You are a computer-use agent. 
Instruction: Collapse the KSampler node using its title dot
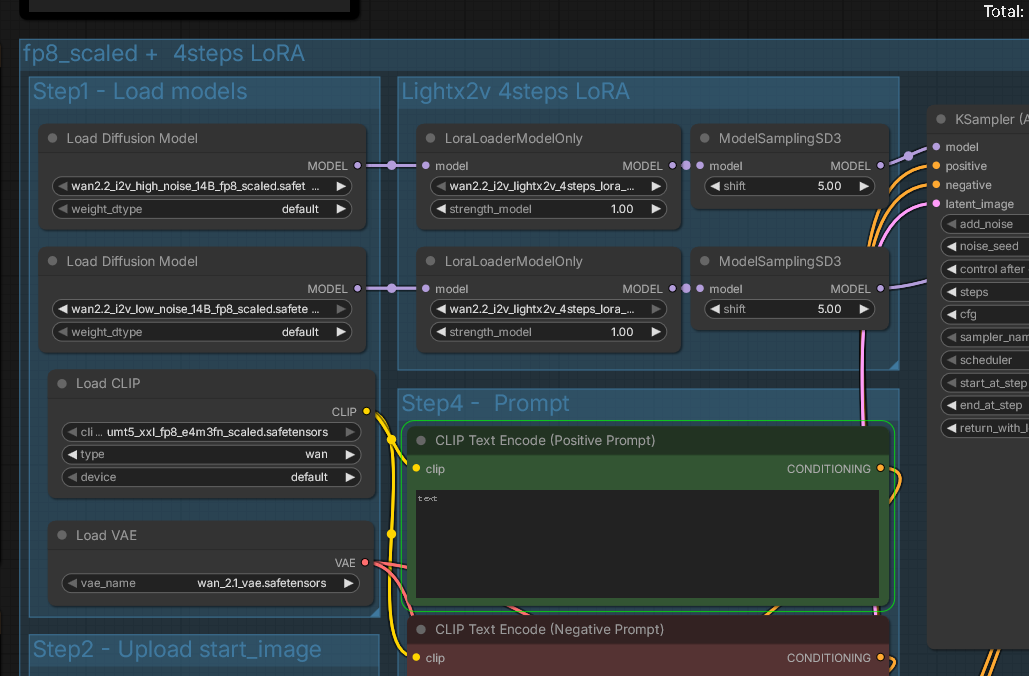point(941,119)
